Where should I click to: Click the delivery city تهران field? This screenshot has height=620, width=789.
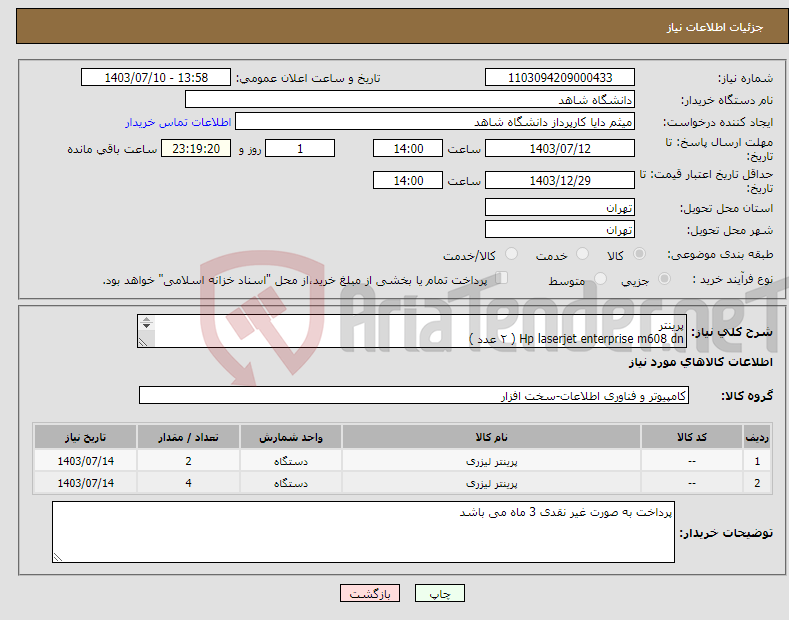(560, 229)
